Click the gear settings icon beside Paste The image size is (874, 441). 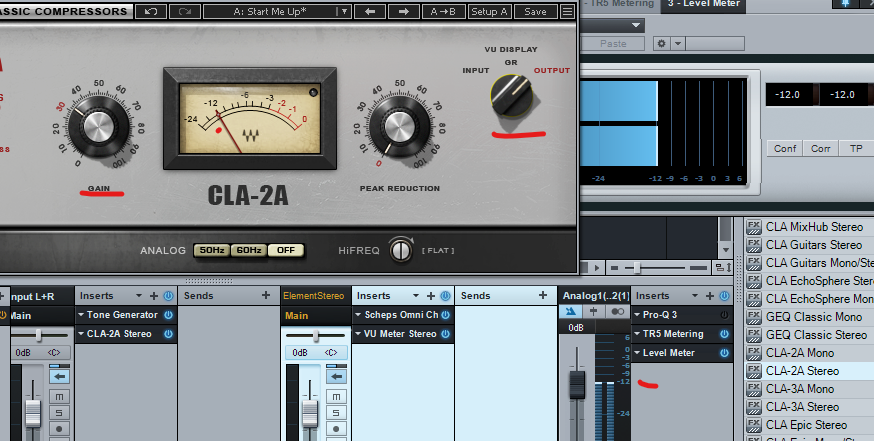tap(659, 44)
